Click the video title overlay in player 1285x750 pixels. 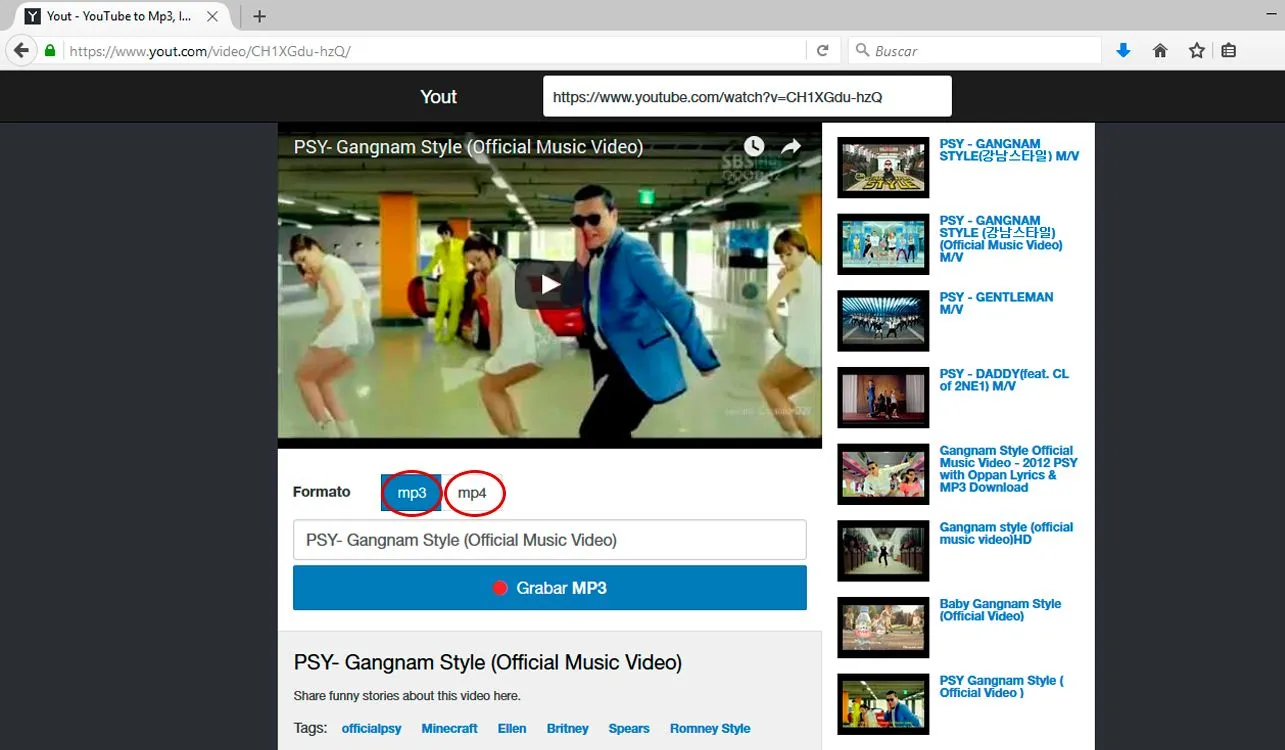[468, 147]
